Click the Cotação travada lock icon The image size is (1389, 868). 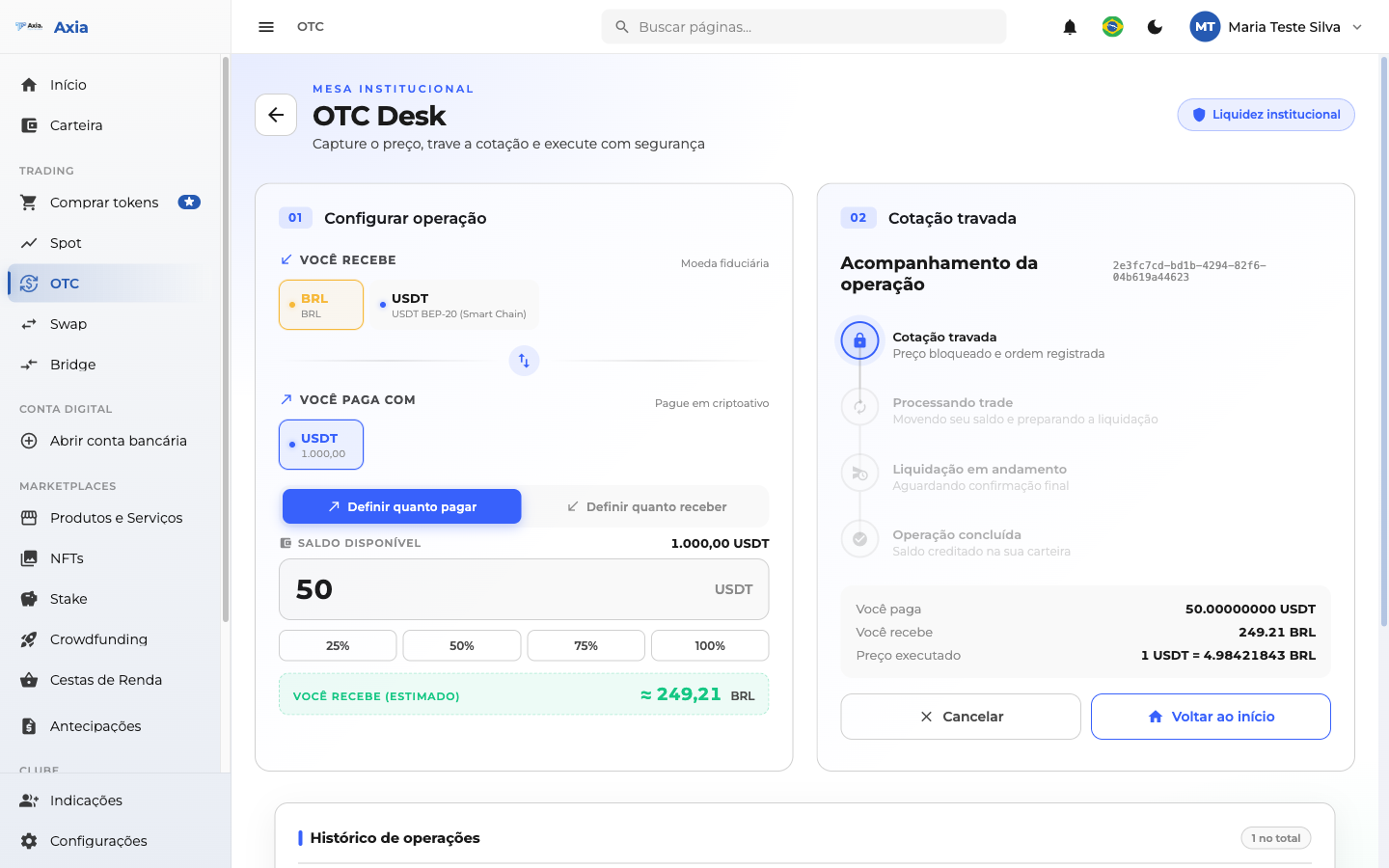859,340
